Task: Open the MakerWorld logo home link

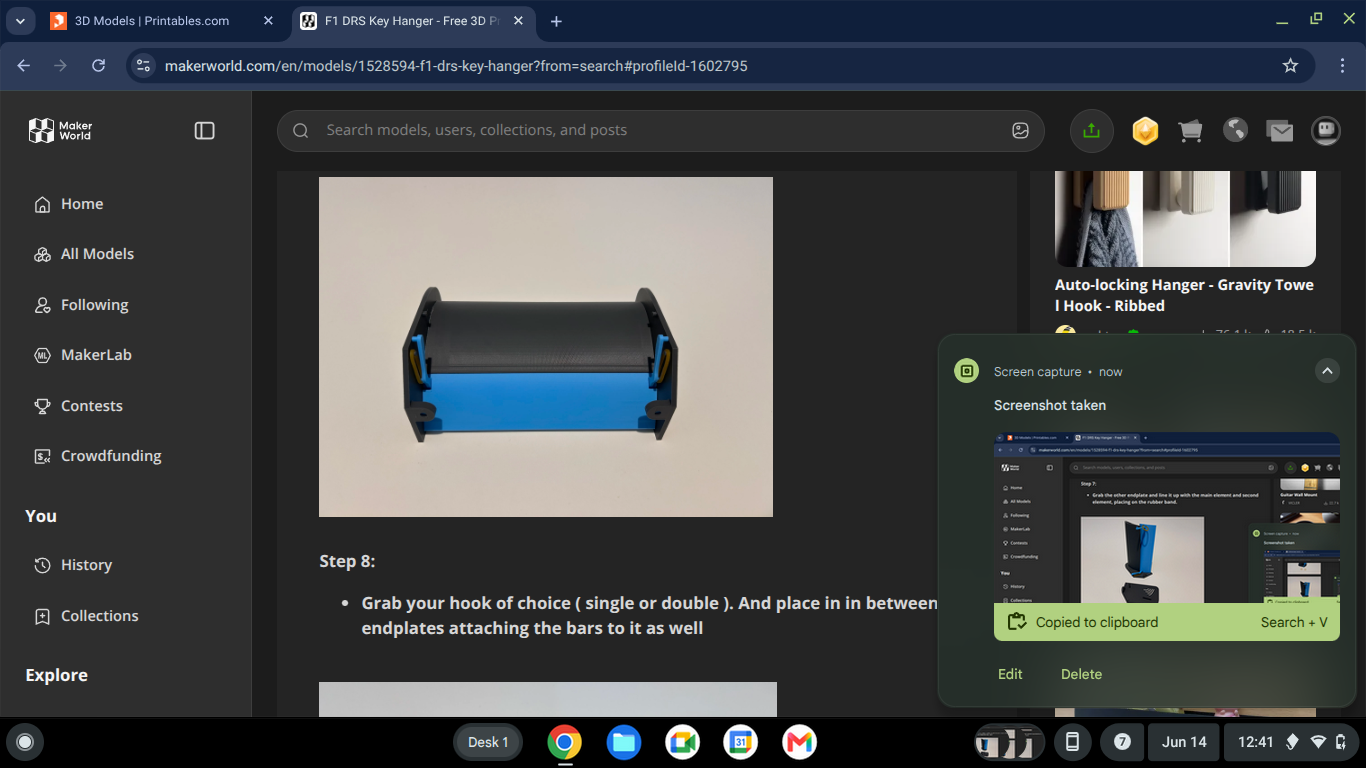Action: 60,131
